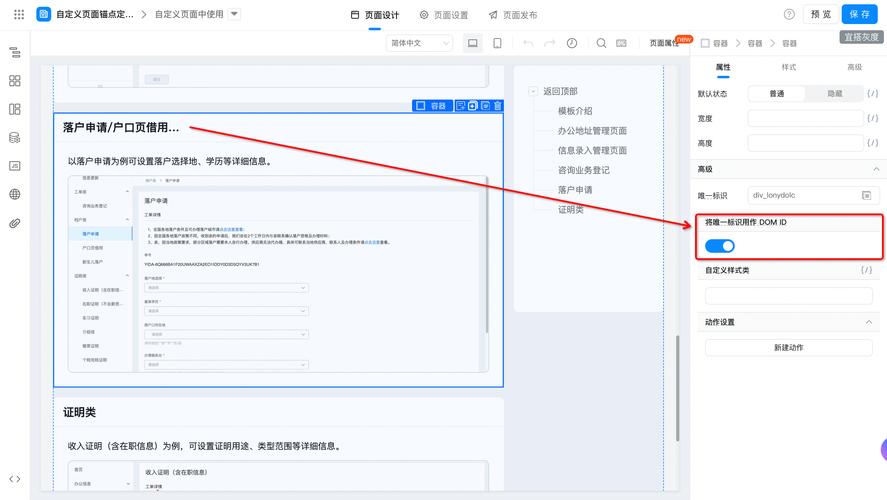Toggle 将唯一标识用作 DOM ID switch
This screenshot has height=500, width=887.
pos(720,246)
